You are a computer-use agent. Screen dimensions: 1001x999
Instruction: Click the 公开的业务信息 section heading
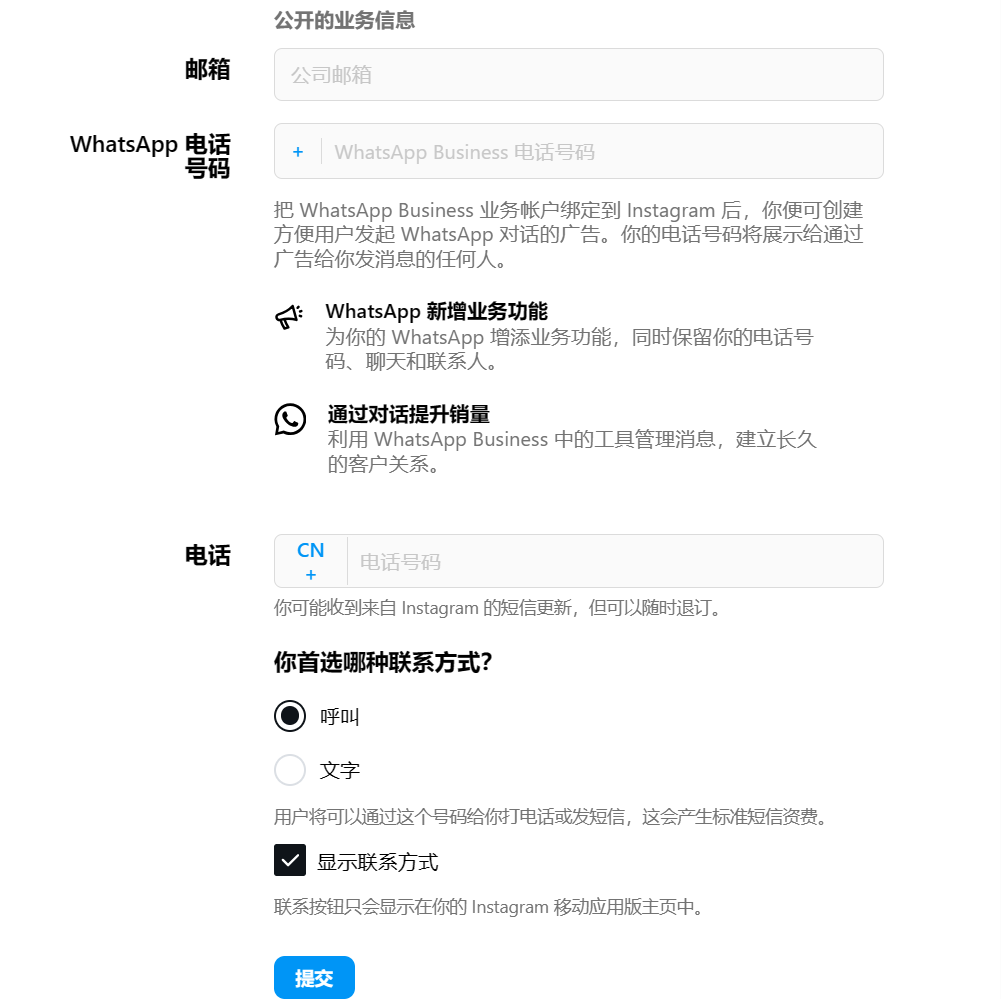[x=344, y=20]
